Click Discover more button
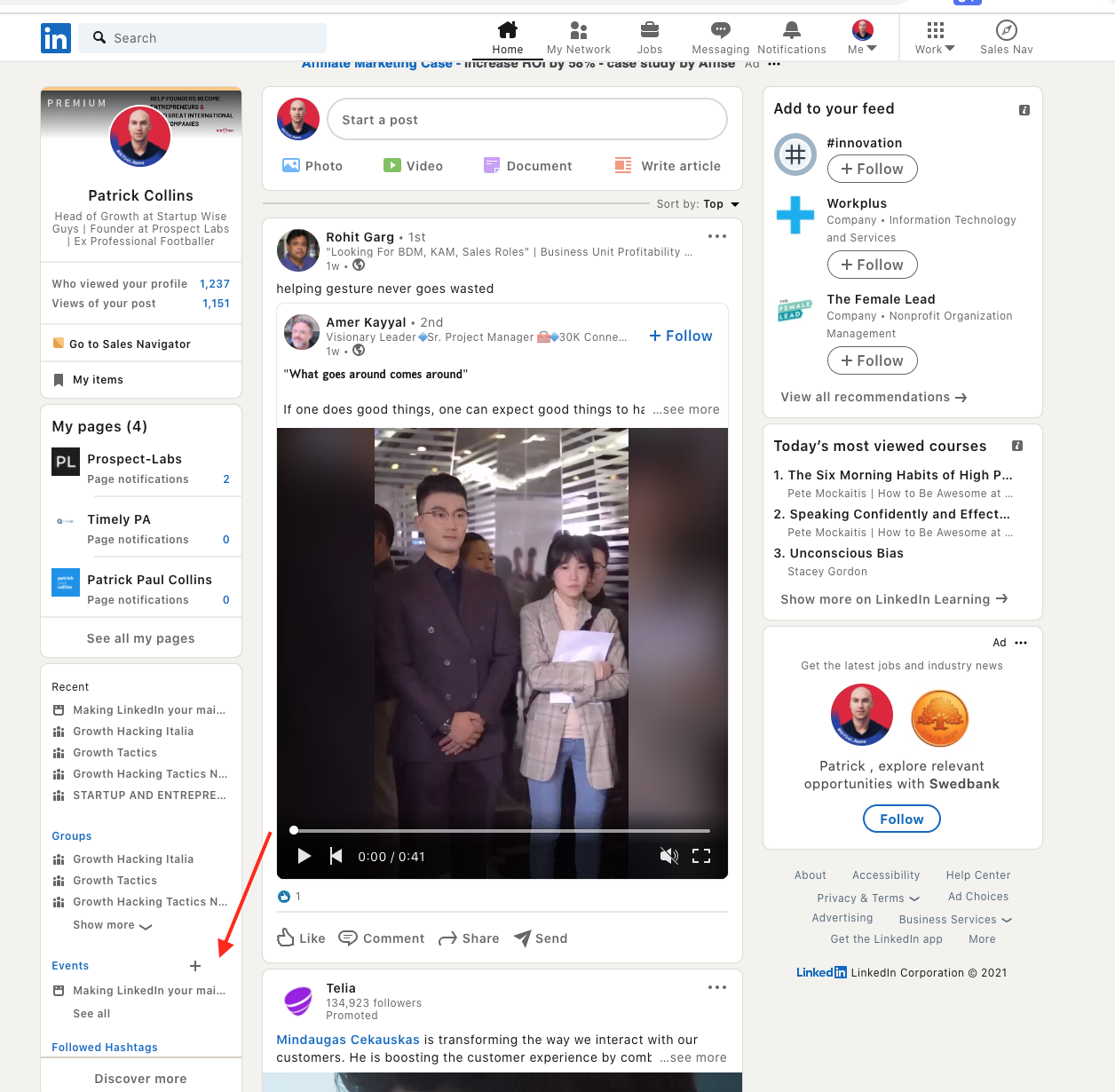Image resolution: width=1115 pixels, height=1092 pixels. [140, 1079]
